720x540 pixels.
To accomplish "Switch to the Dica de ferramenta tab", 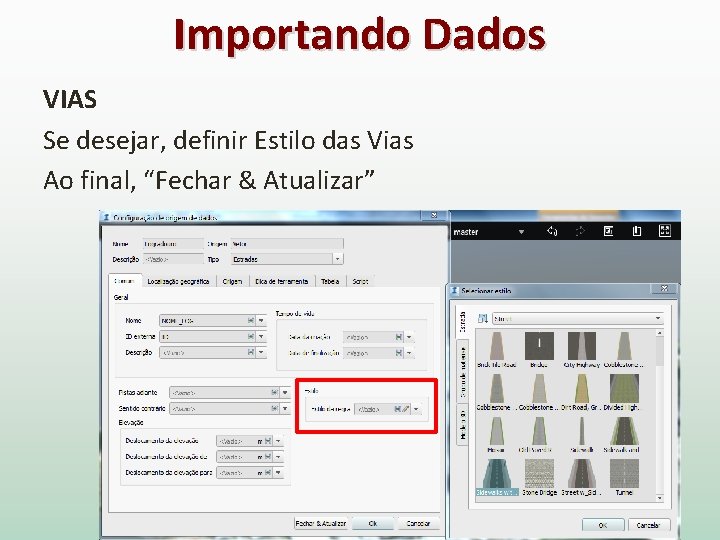I will pos(281,281).
